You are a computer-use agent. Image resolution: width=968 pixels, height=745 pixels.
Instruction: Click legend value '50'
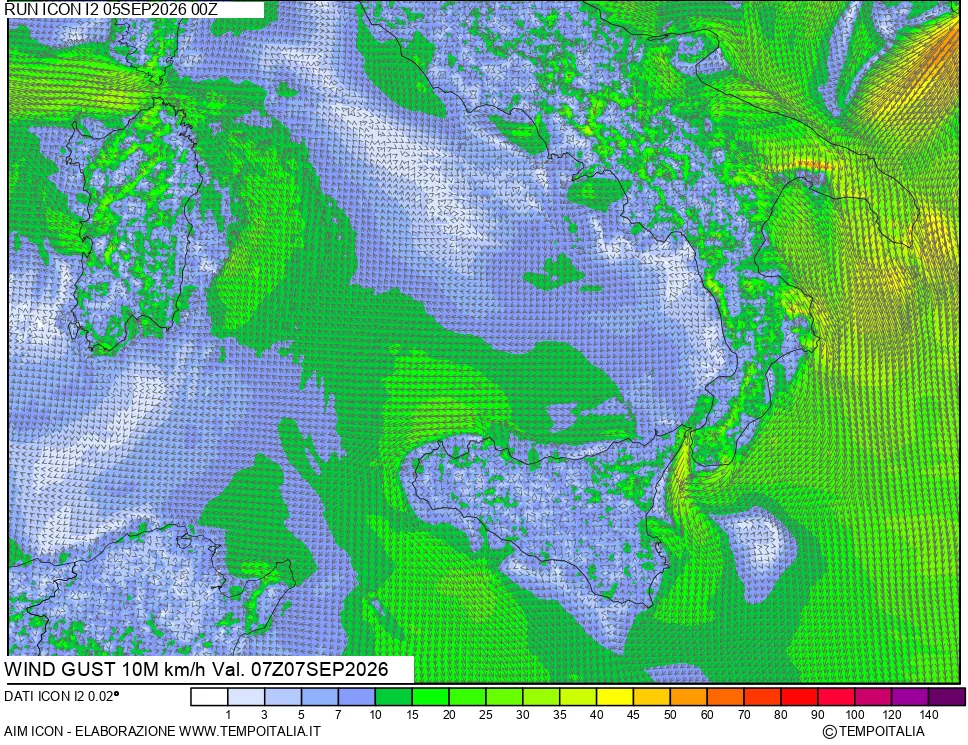[x=670, y=715]
